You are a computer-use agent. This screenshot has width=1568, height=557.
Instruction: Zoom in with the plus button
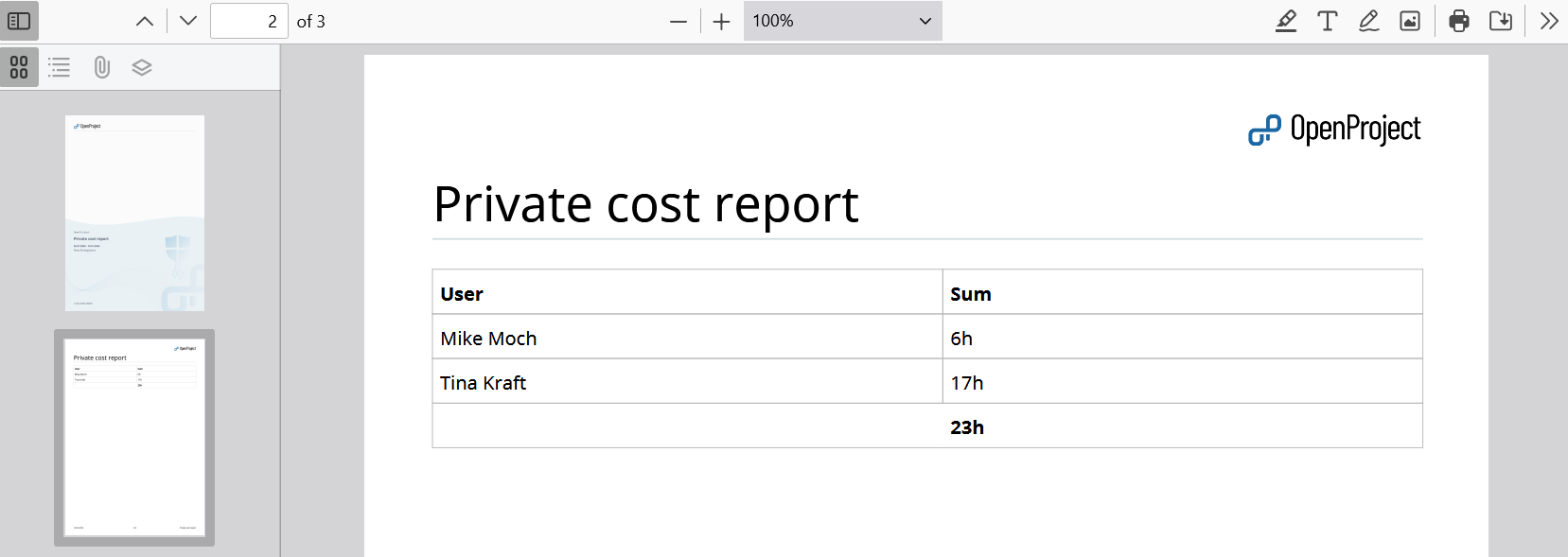pyautogui.click(x=722, y=21)
